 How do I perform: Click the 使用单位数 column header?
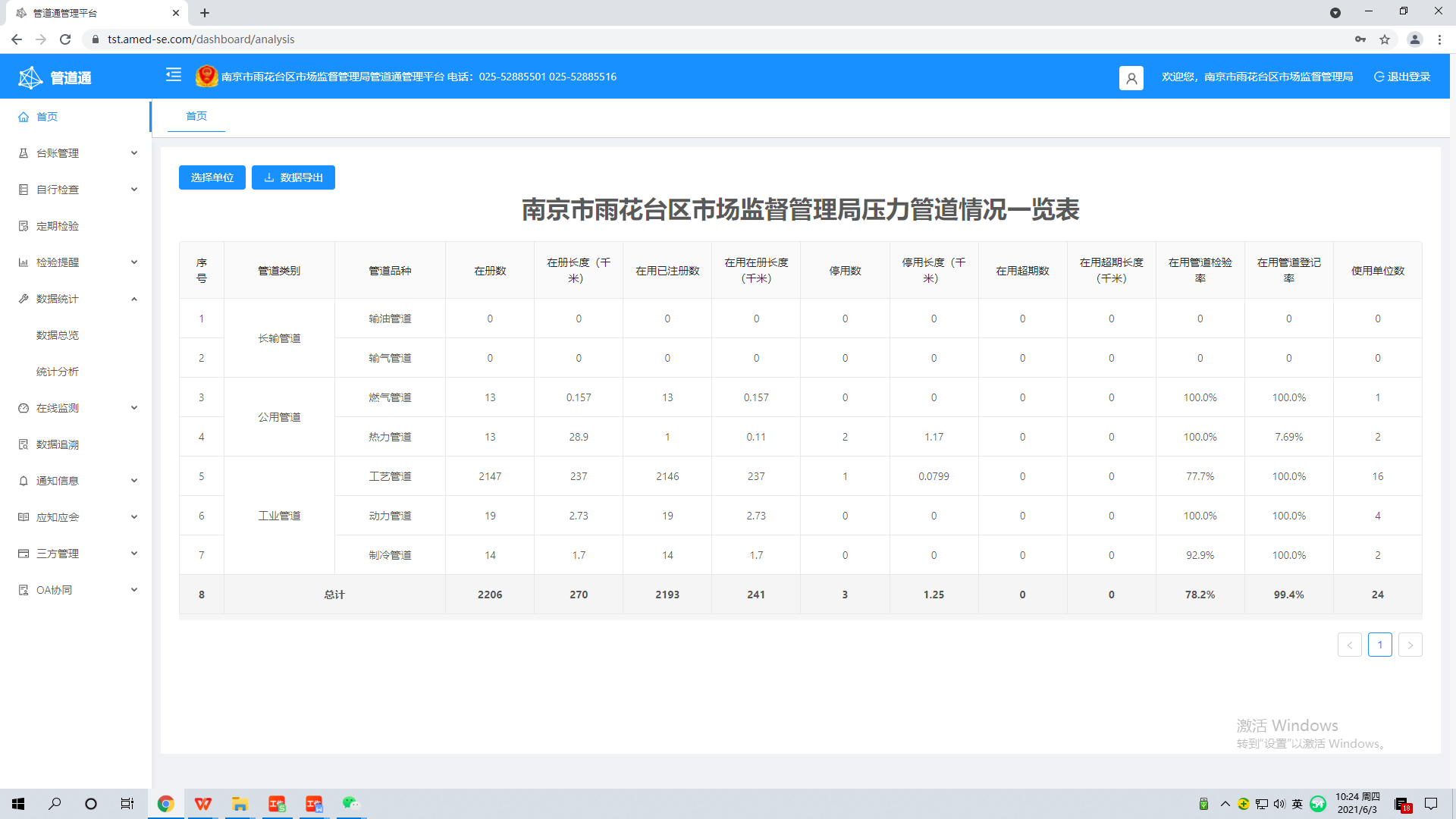pos(1378,271)
